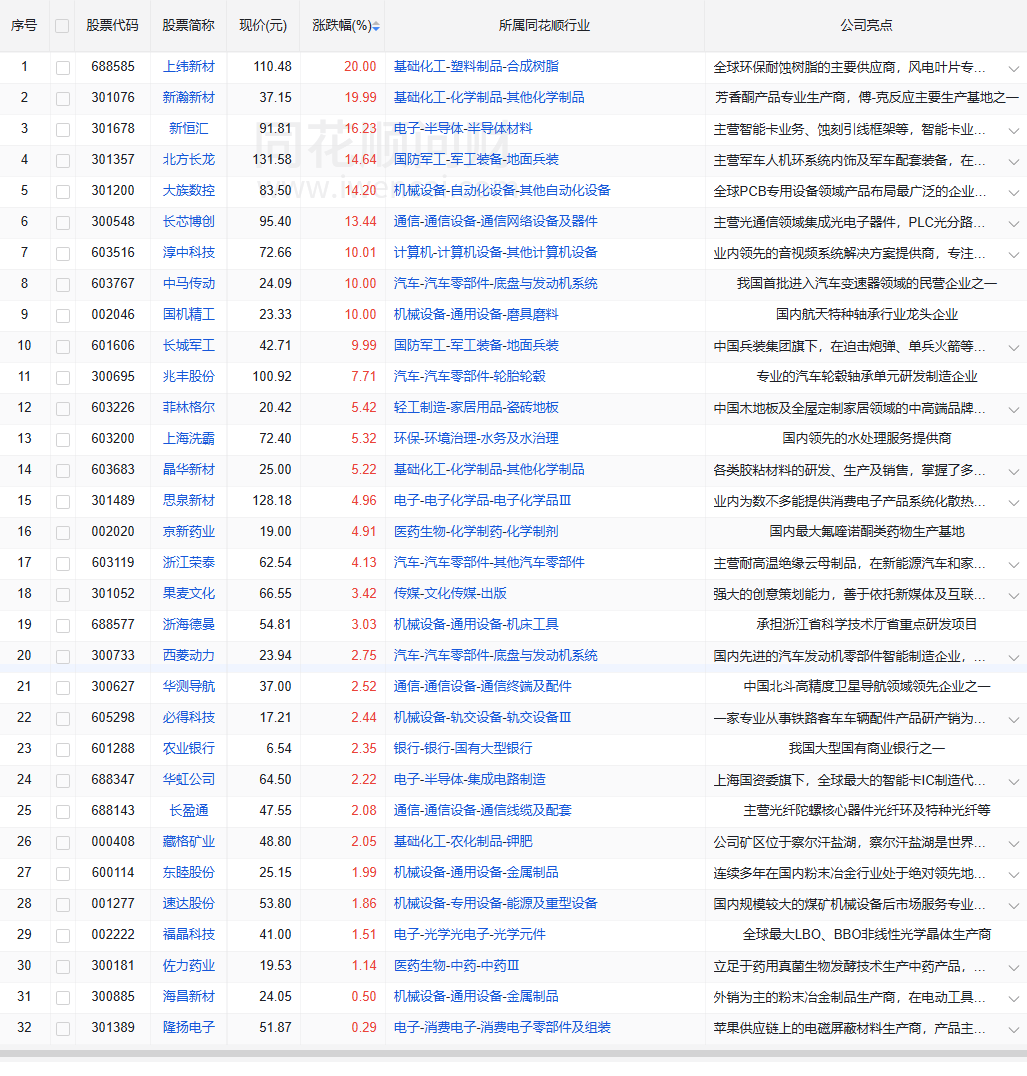
Task: Expand company highlight for 海昌新材 row
Action: [x=1013, y=998]
